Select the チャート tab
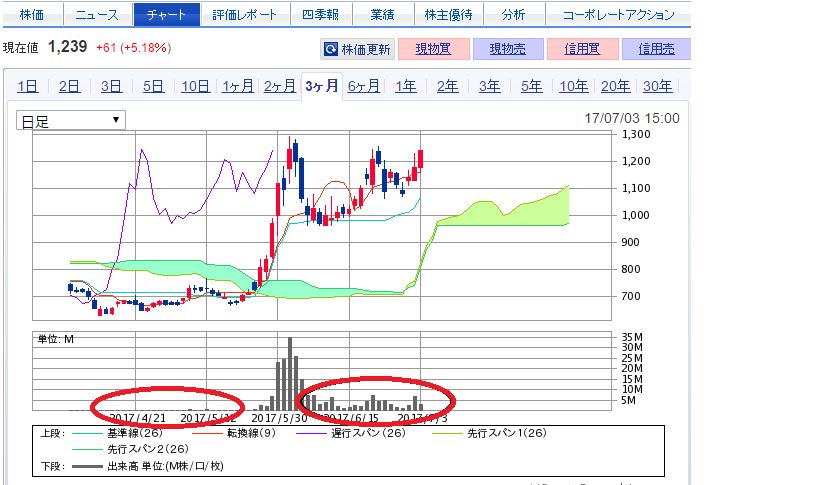The image size is (819, 485). coord(166,14)
